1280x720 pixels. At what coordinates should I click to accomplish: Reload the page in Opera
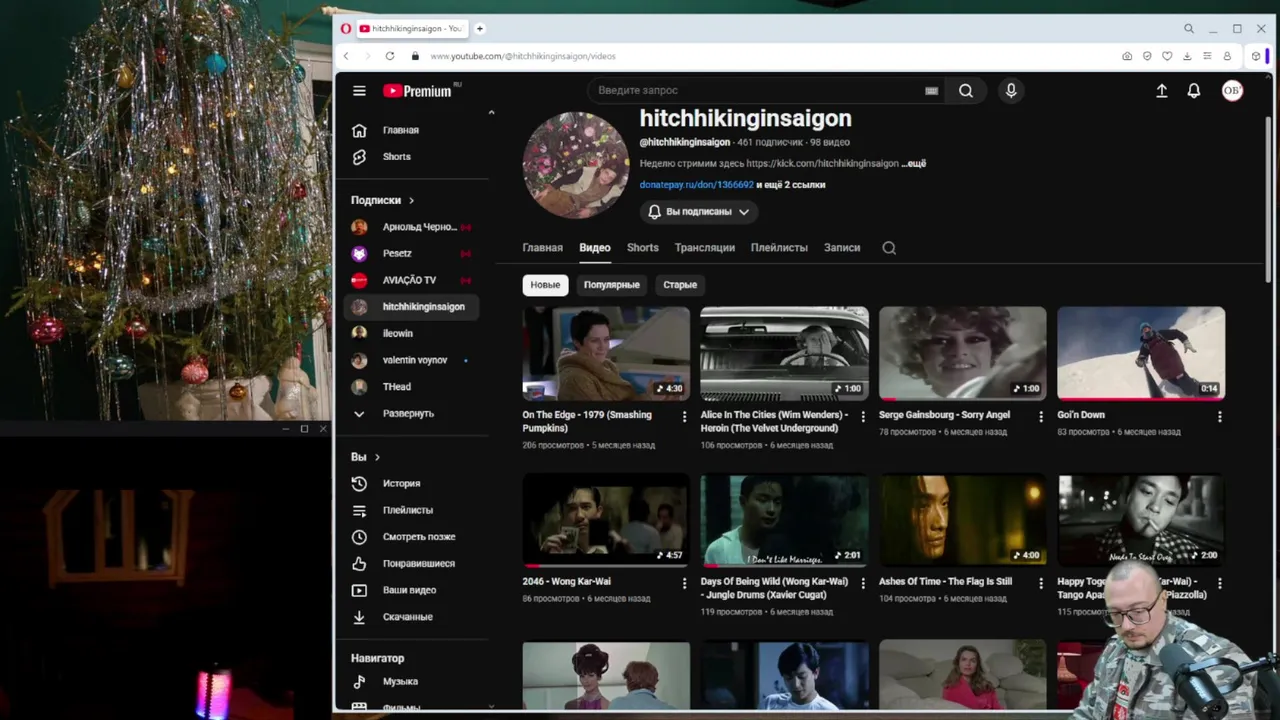point(390,56)
